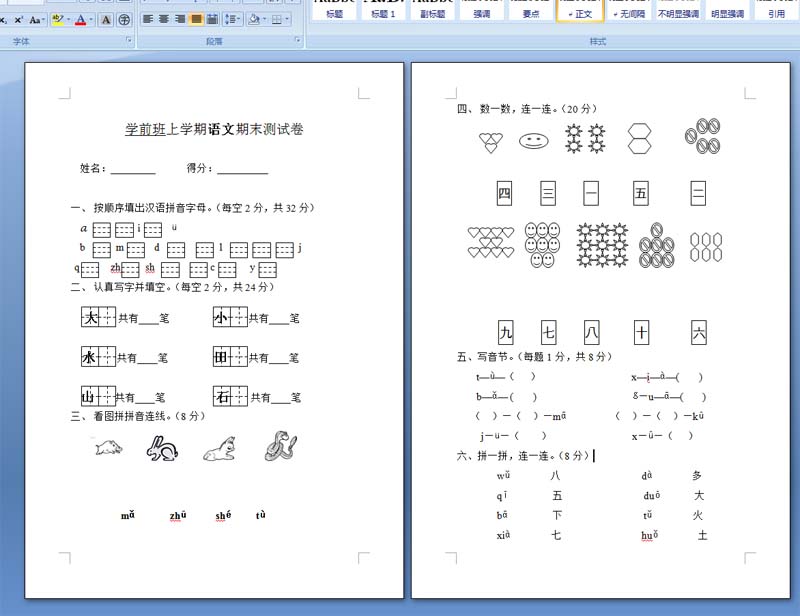This screenshot has height=616, width=800.
Task: Click the boxed character 五
Action: [641, 193]
